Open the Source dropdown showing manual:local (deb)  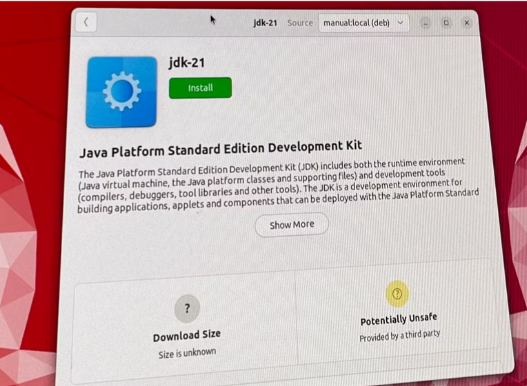pyautogui.click(x=364, y=23)
